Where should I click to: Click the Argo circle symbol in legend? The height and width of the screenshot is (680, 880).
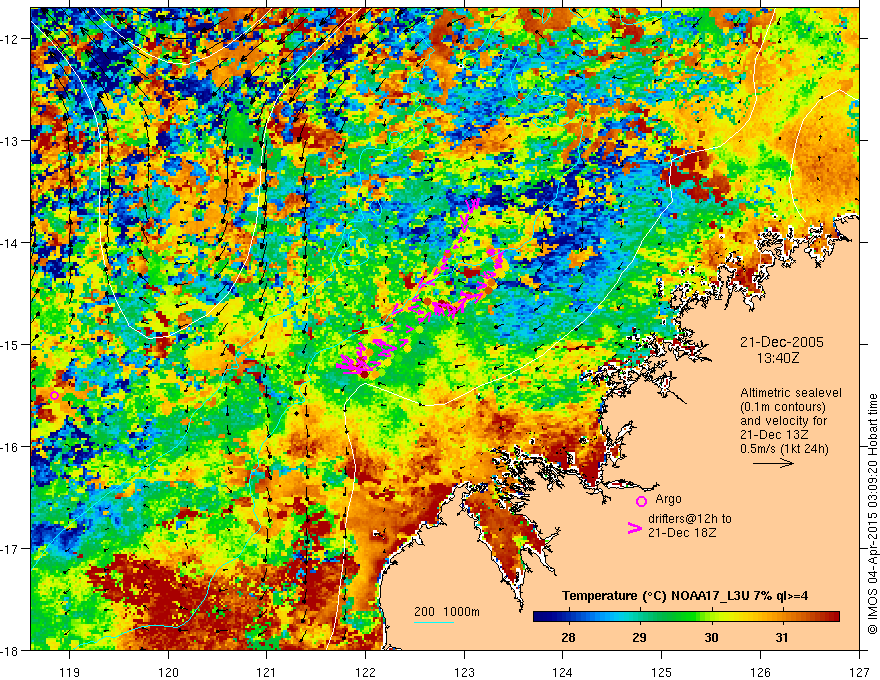coord(641,501)
